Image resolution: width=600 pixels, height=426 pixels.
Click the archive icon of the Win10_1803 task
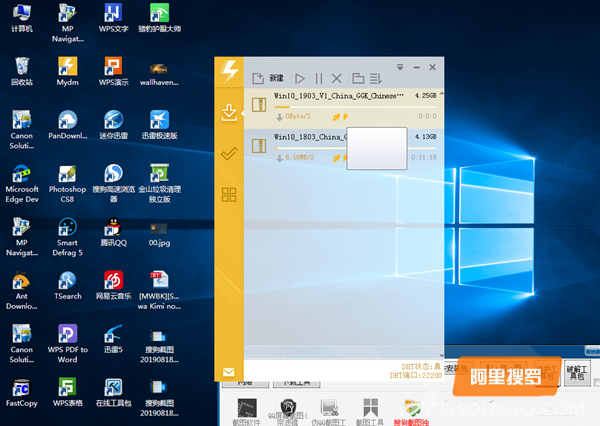pos(259,146)
